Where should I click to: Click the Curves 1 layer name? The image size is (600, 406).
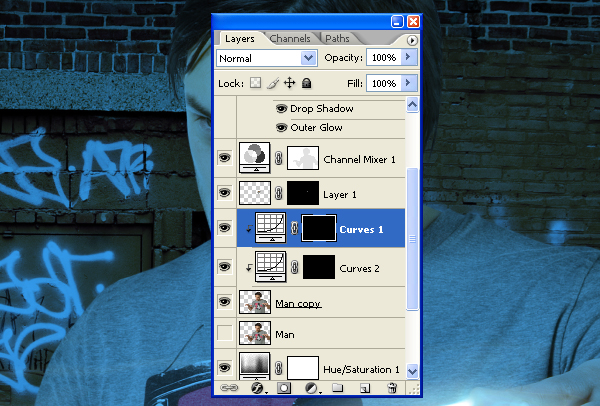[x=361, y=230]
